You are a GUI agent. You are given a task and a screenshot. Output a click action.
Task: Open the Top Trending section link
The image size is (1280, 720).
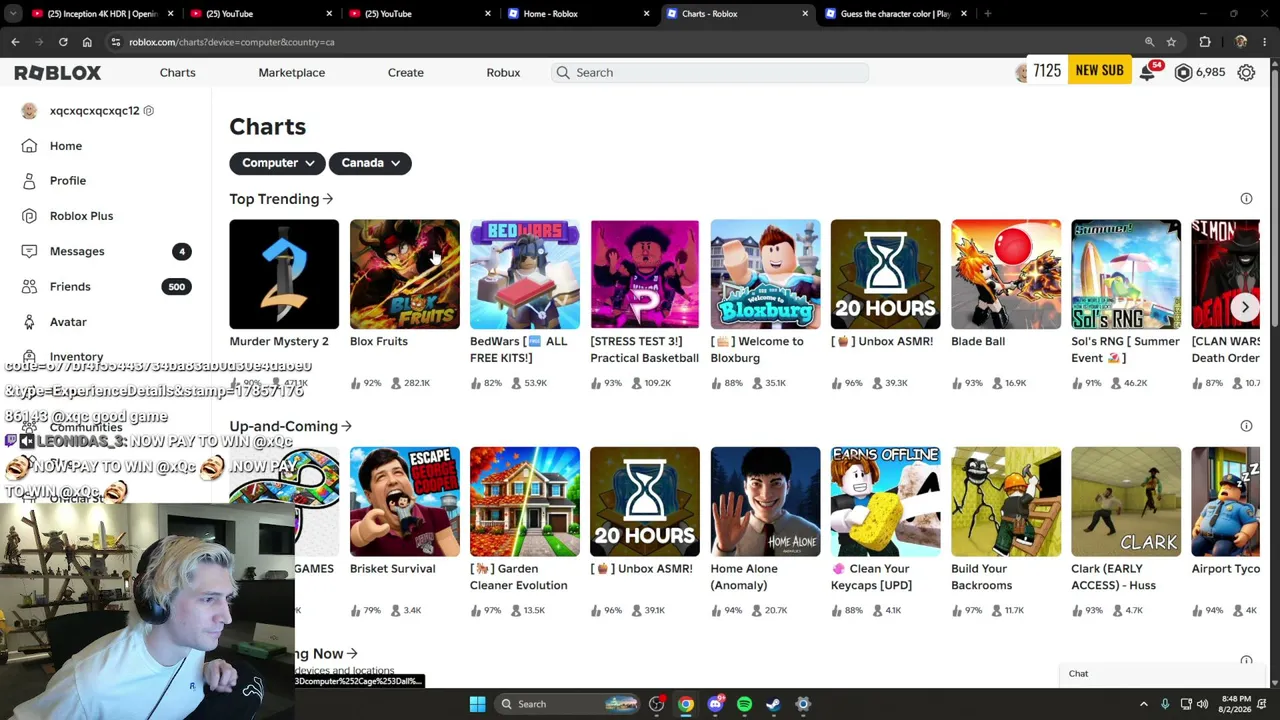tap(281, 199)
